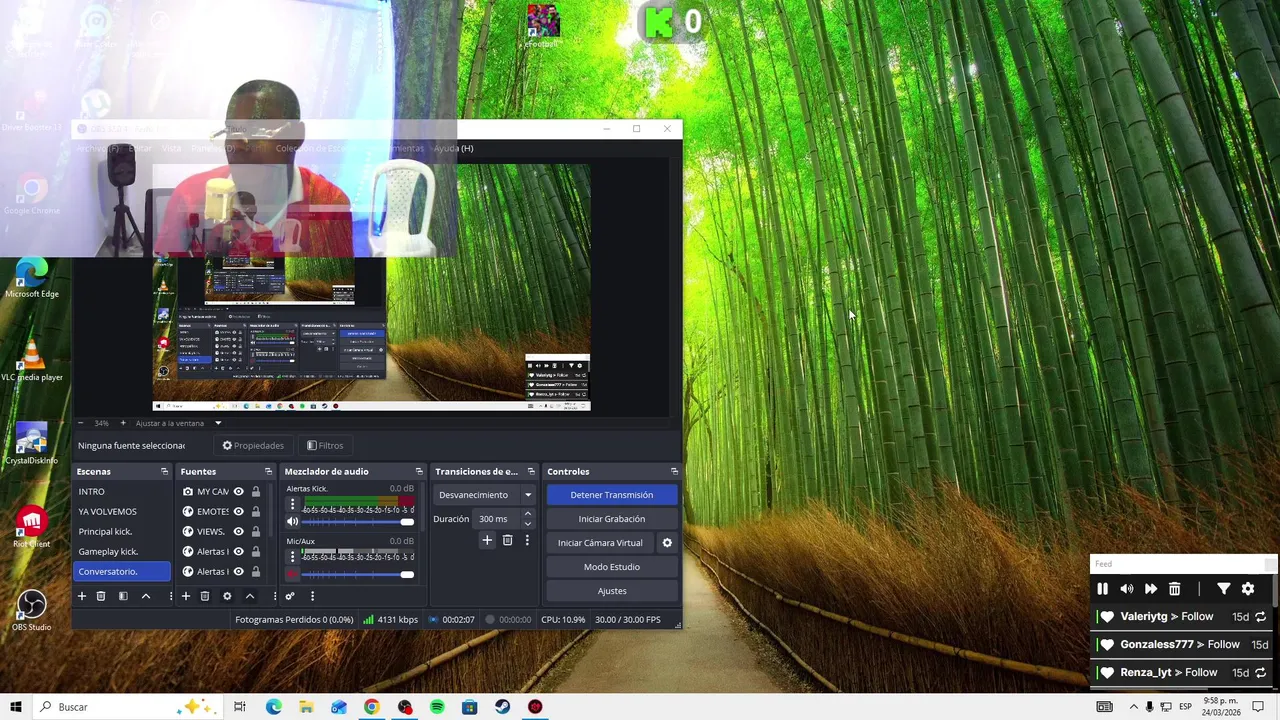The width and height of the screenshot is (1280, 720).
Task: Select the INTRO scene
Action: [123, 492]
